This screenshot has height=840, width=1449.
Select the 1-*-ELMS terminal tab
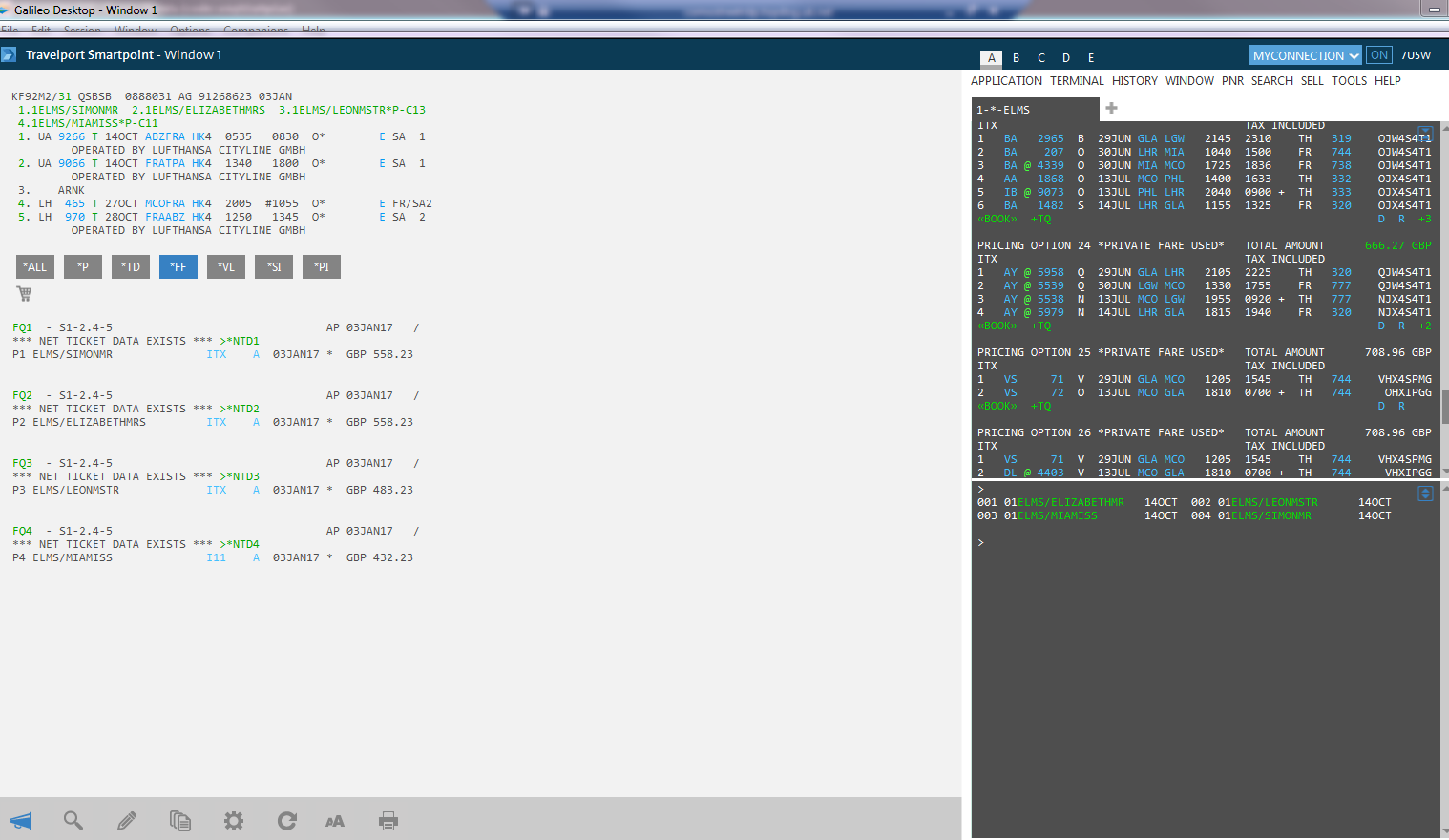(x=1034, y=110)
